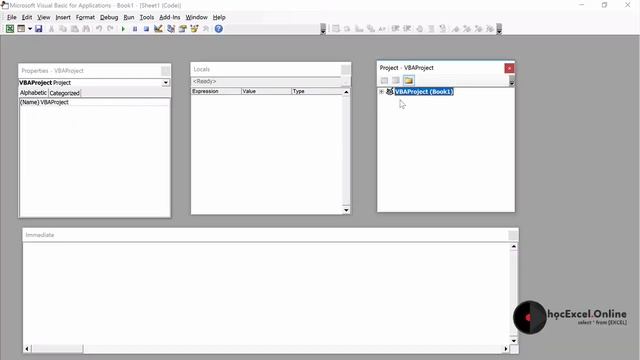Click the Undo arrow icon
Image resolution: width=640 pixels, height=360 pixels.
99,29
